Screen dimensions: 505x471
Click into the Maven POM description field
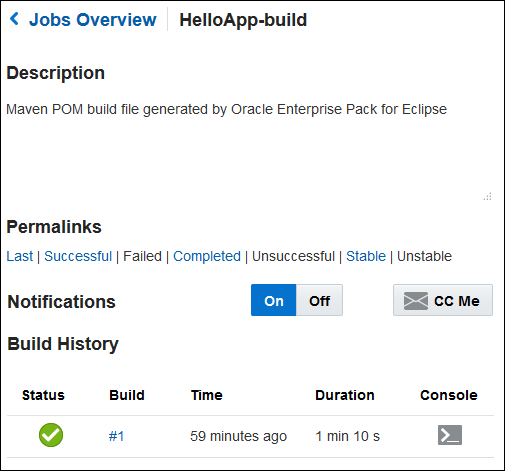[249, 150]
